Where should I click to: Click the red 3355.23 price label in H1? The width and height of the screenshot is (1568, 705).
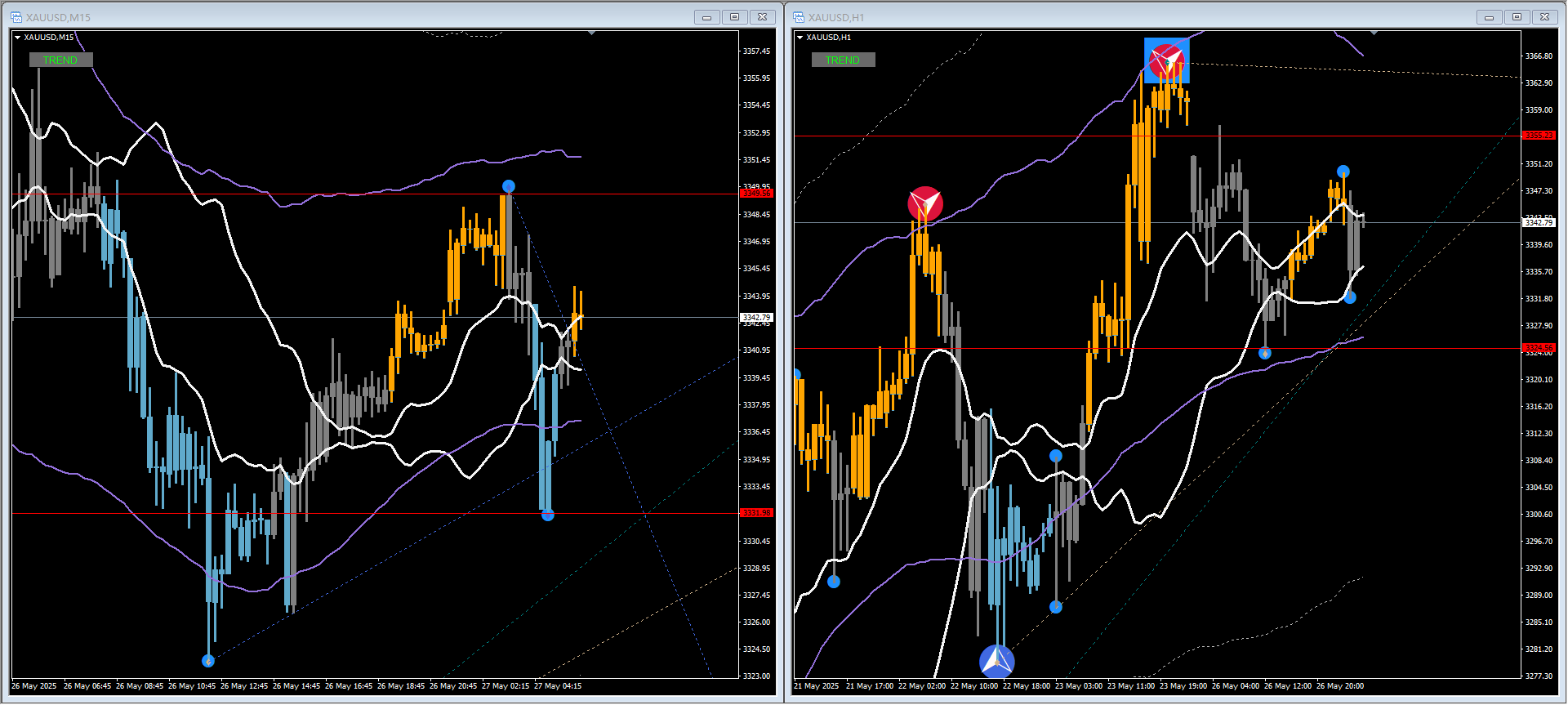point(1539,136)
